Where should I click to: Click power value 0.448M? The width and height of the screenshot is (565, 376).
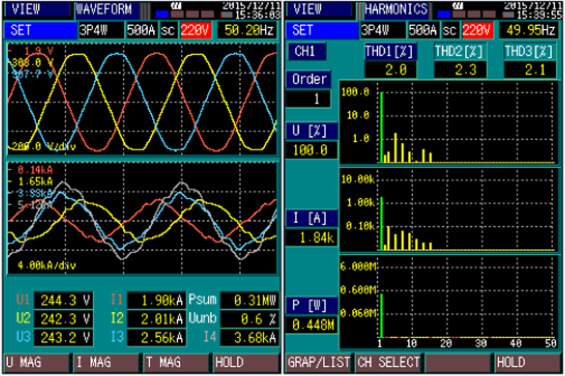click(311, 325)
